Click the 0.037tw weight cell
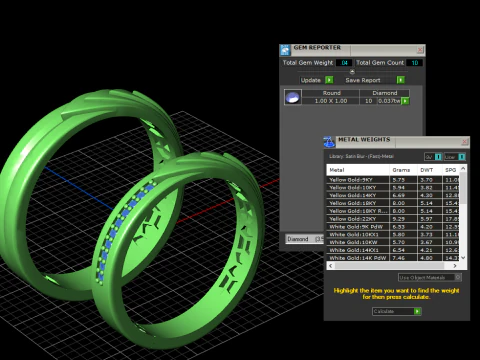The width and height of the screenshot is (480, 360). point(389,101)
